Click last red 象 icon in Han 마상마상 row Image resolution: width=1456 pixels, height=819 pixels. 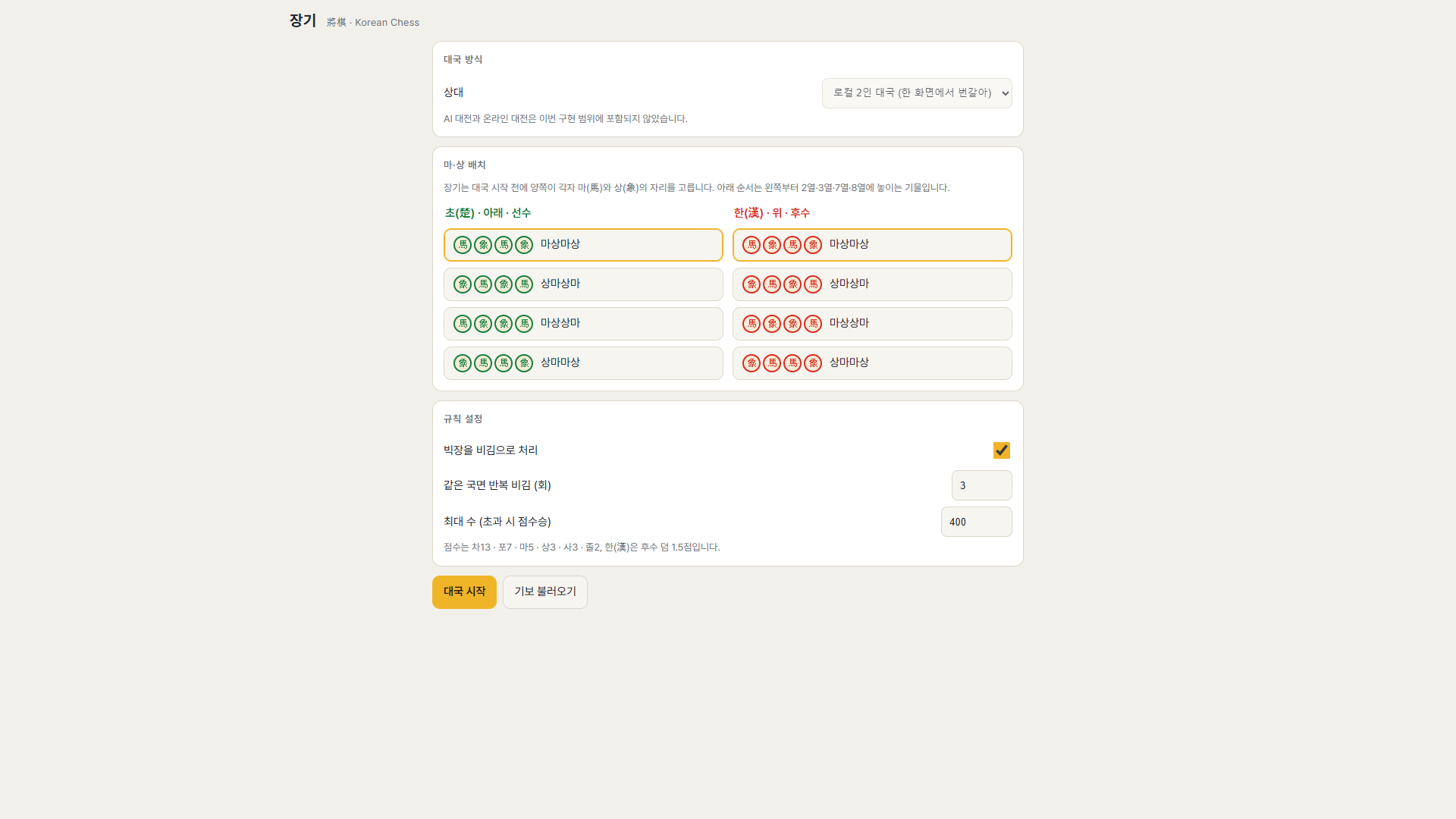(x=813, y=245)
